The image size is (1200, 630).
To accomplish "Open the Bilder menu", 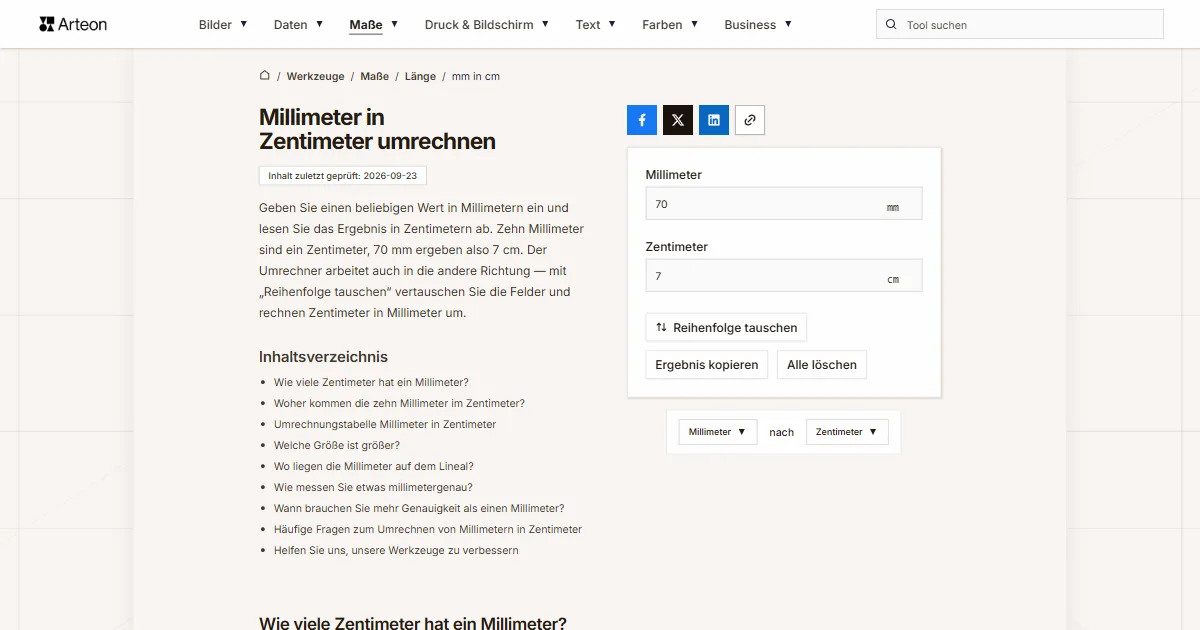I will click(223, 24).
